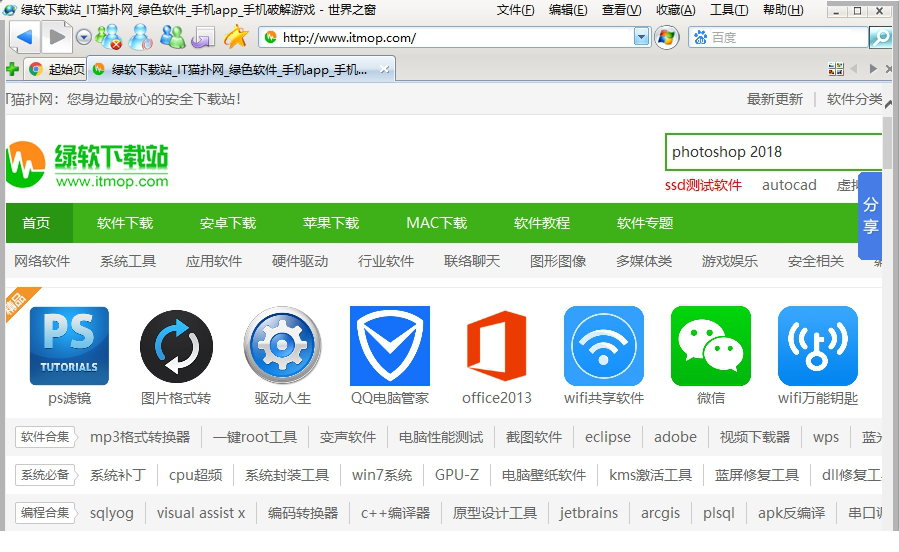Click the visual assist x link
This screenshot has width=899, height=552.
(201, 513)
